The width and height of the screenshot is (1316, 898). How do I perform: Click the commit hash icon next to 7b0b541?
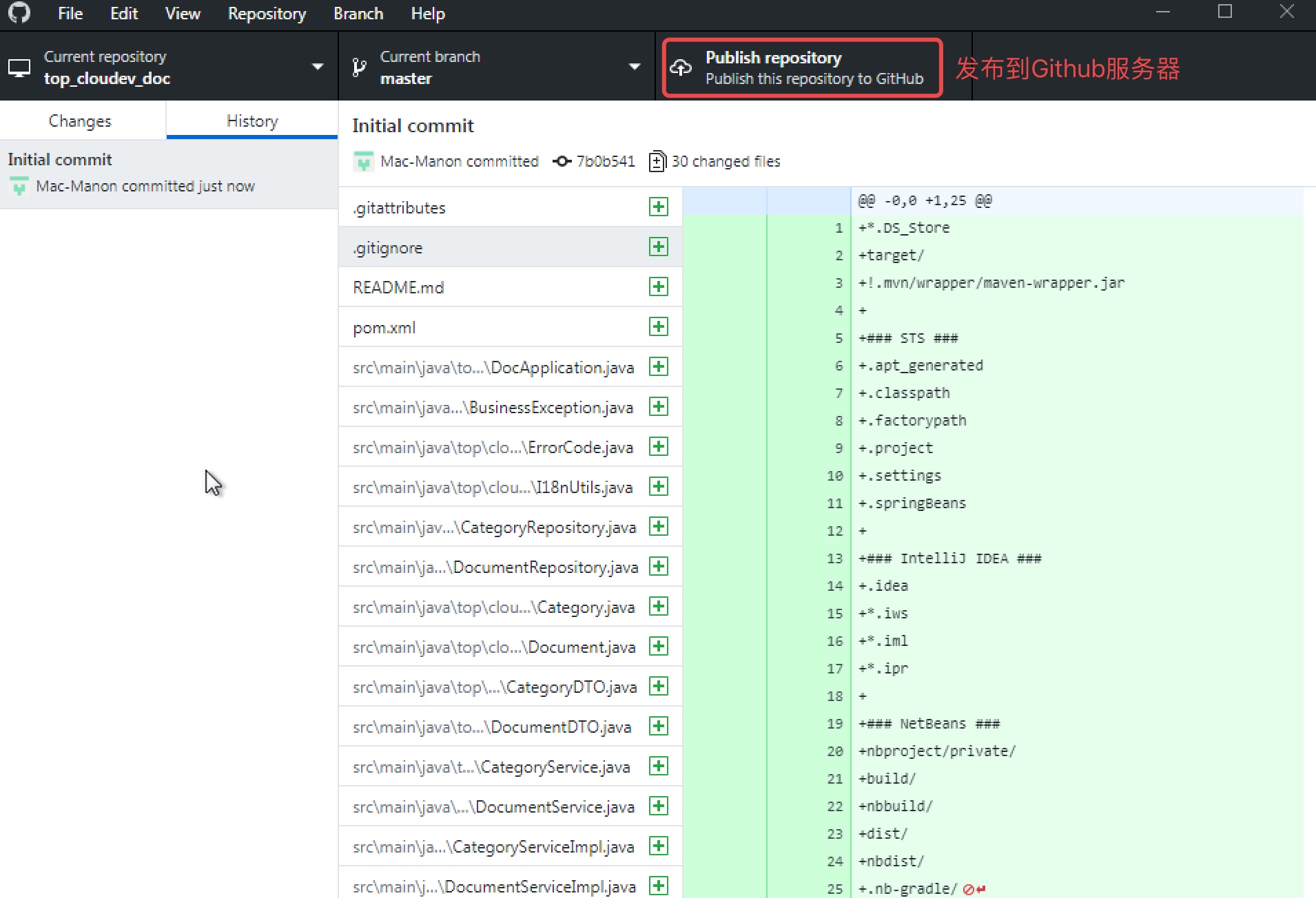[562, 161]
